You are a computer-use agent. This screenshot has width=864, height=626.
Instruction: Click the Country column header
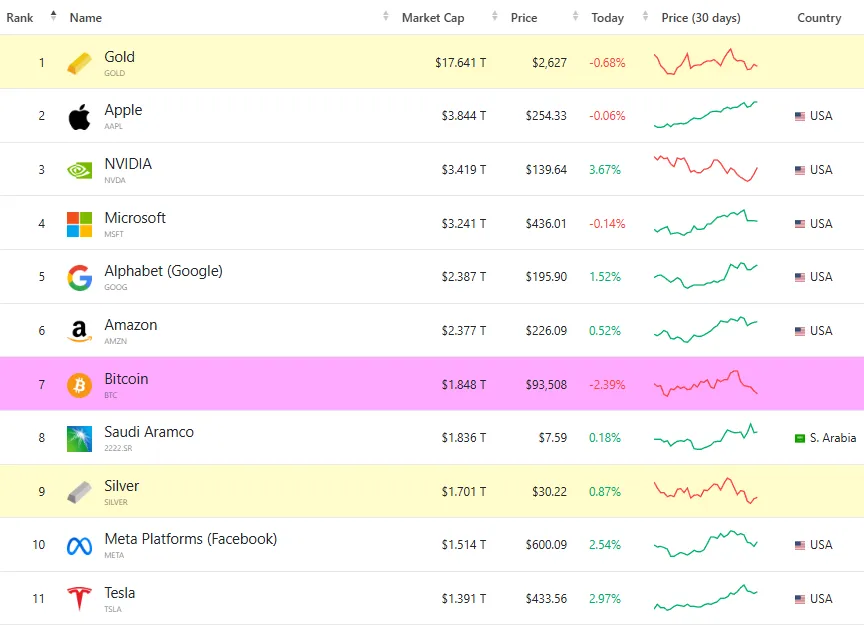pos(819,18)
